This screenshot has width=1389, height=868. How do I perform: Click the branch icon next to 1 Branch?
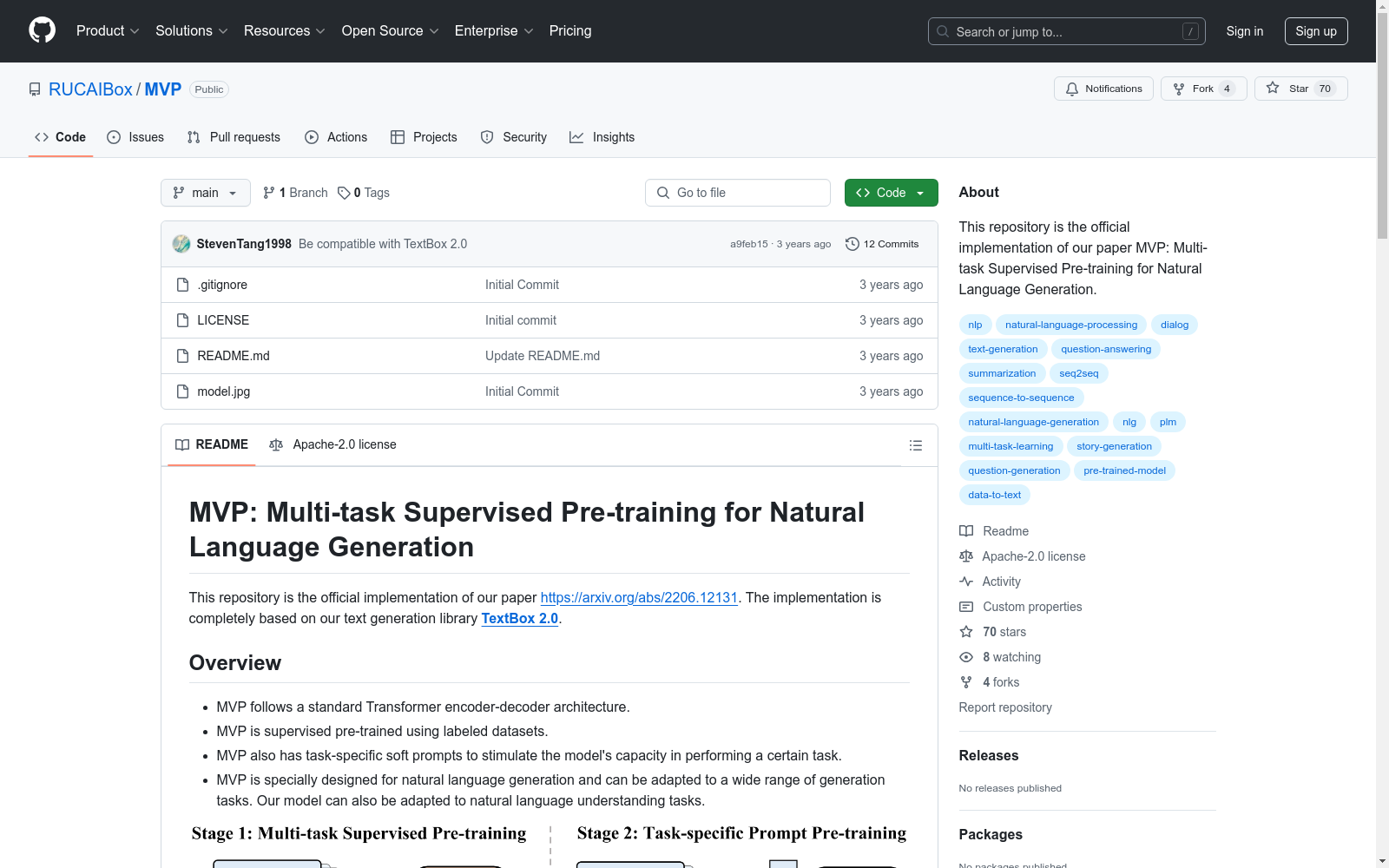click(x=269, y=193)
